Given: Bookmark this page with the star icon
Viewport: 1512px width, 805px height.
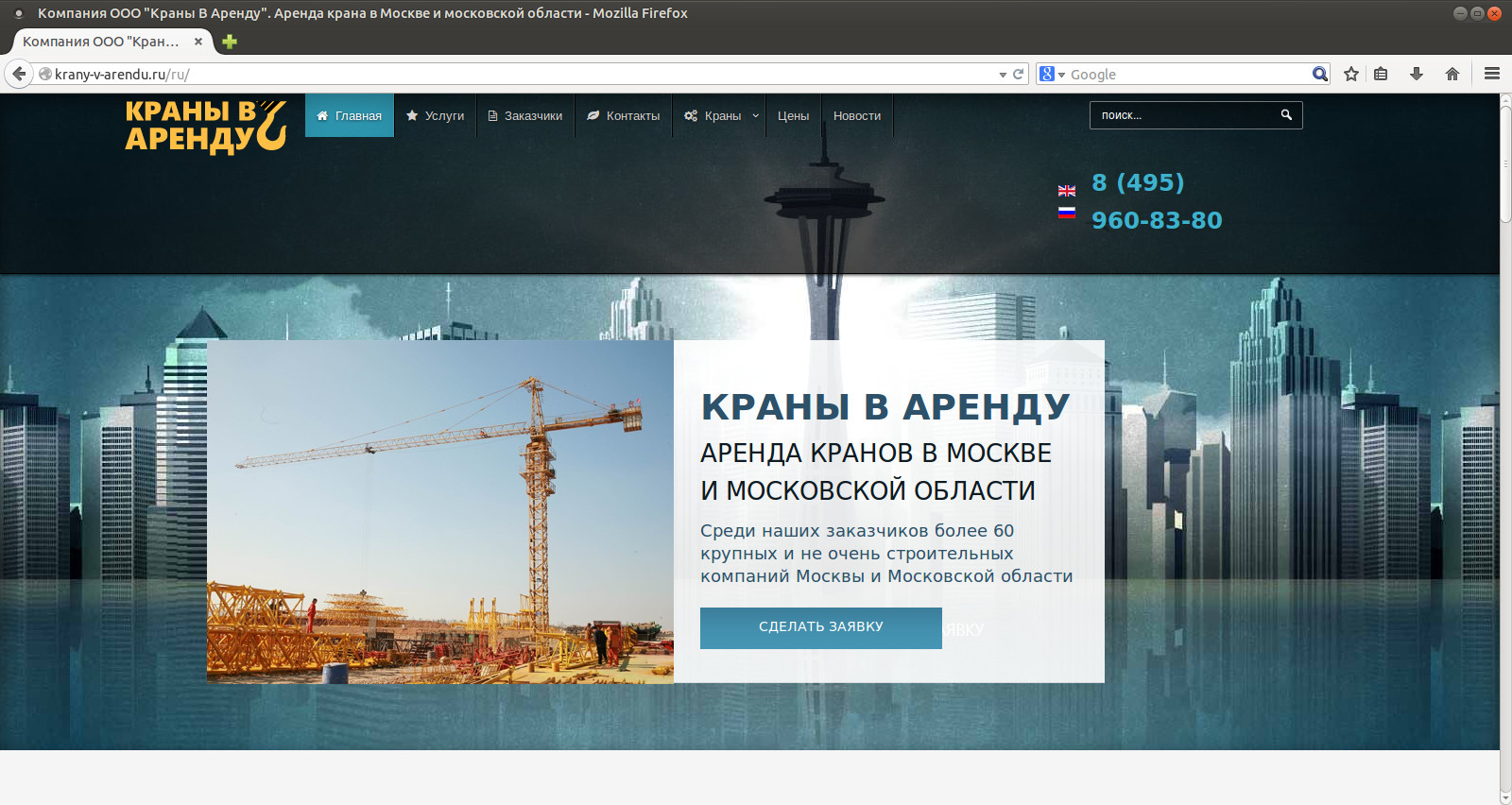Looking at the screenshot, I should [x=1351, y=74].
